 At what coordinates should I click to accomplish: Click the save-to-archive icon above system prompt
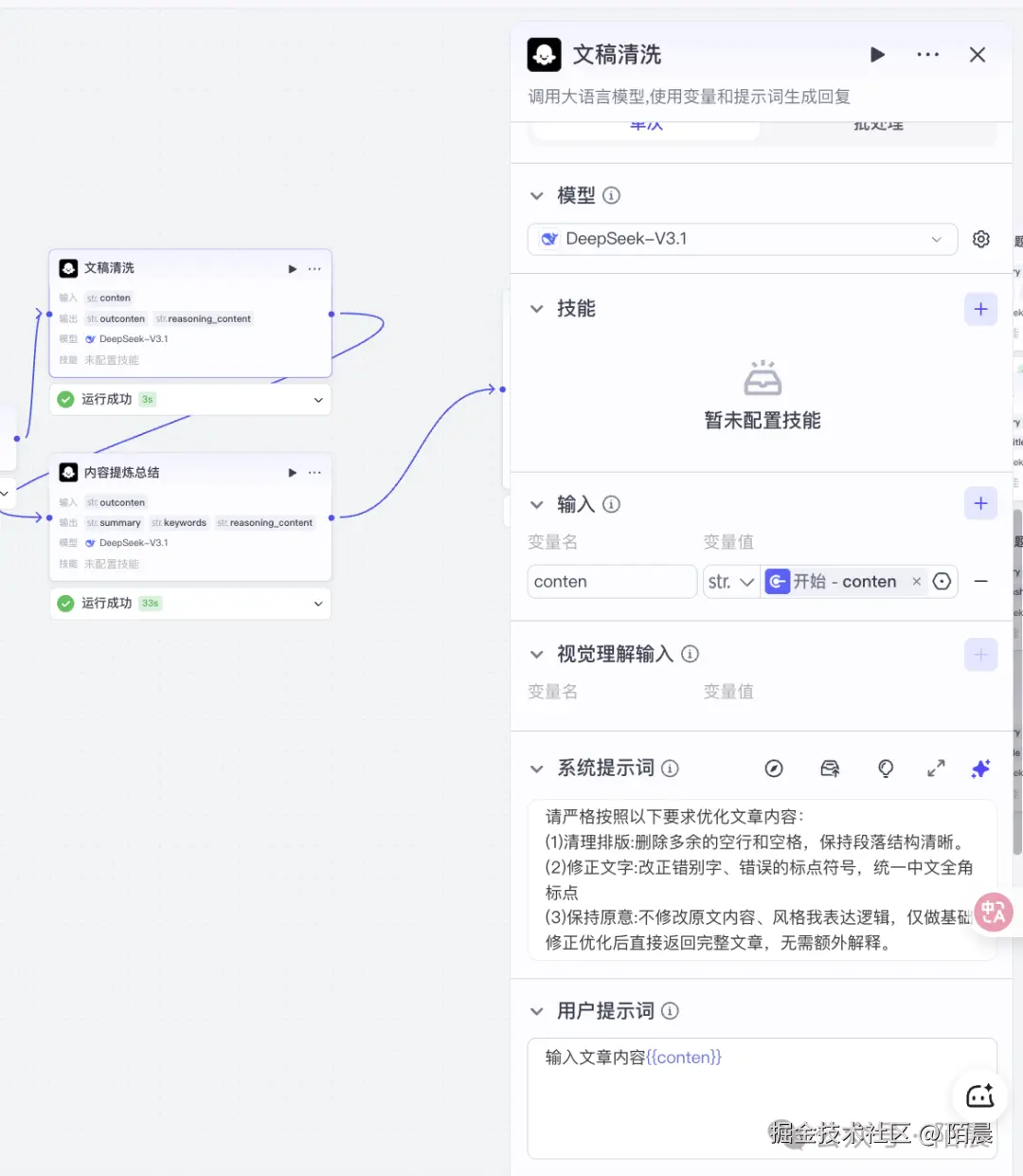pyautogui.click(x=830, y=769)
